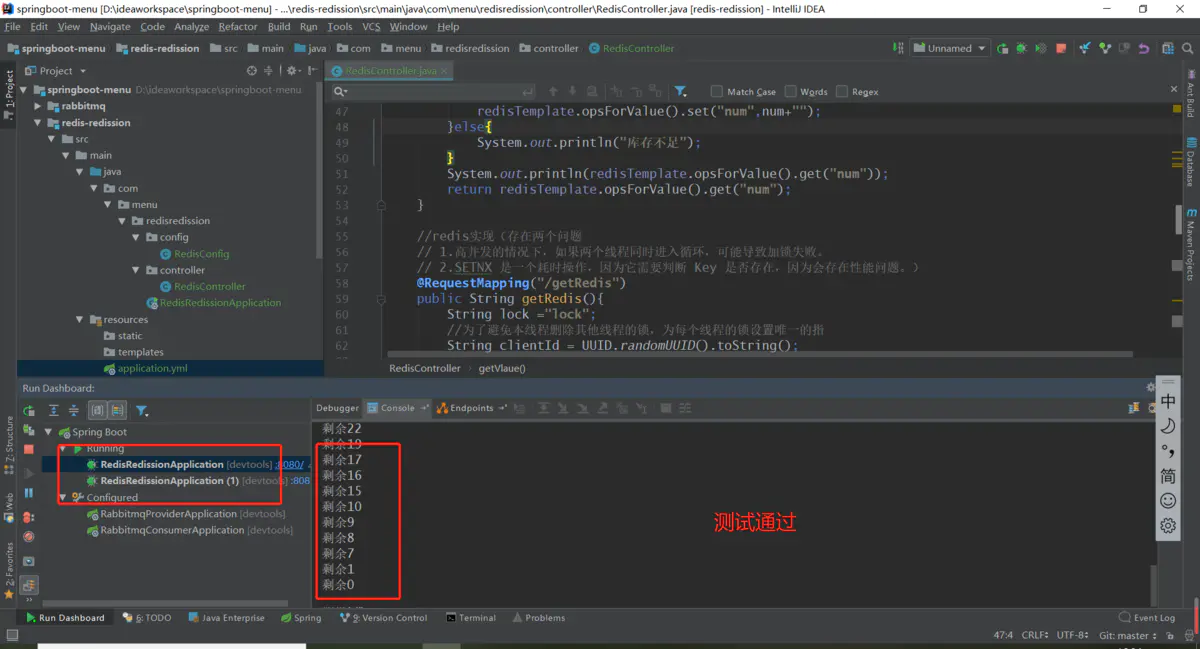Enable the Match Case checkbox

(717, 91)
